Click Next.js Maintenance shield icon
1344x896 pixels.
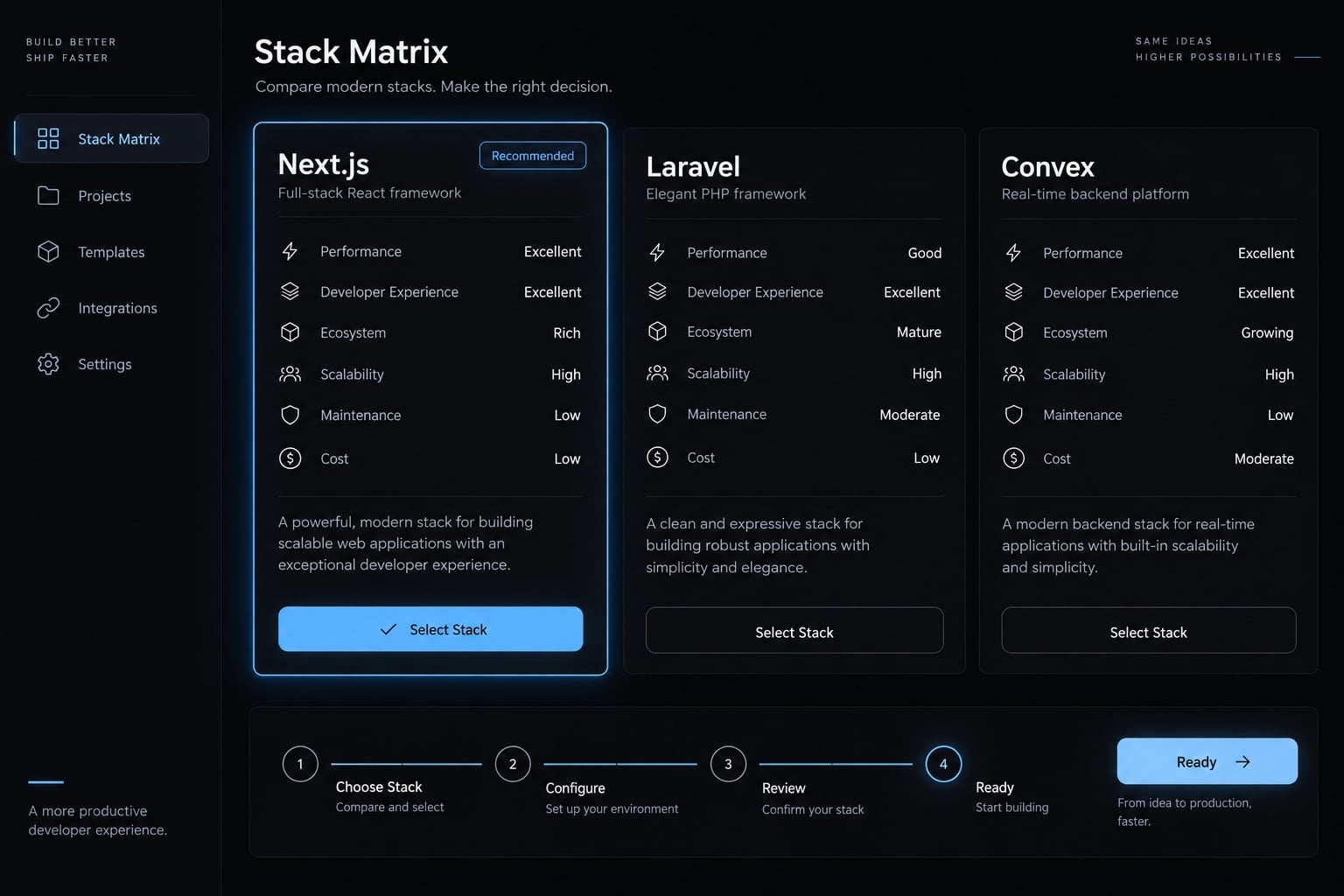pyautogui.click(x=290, y=415)
